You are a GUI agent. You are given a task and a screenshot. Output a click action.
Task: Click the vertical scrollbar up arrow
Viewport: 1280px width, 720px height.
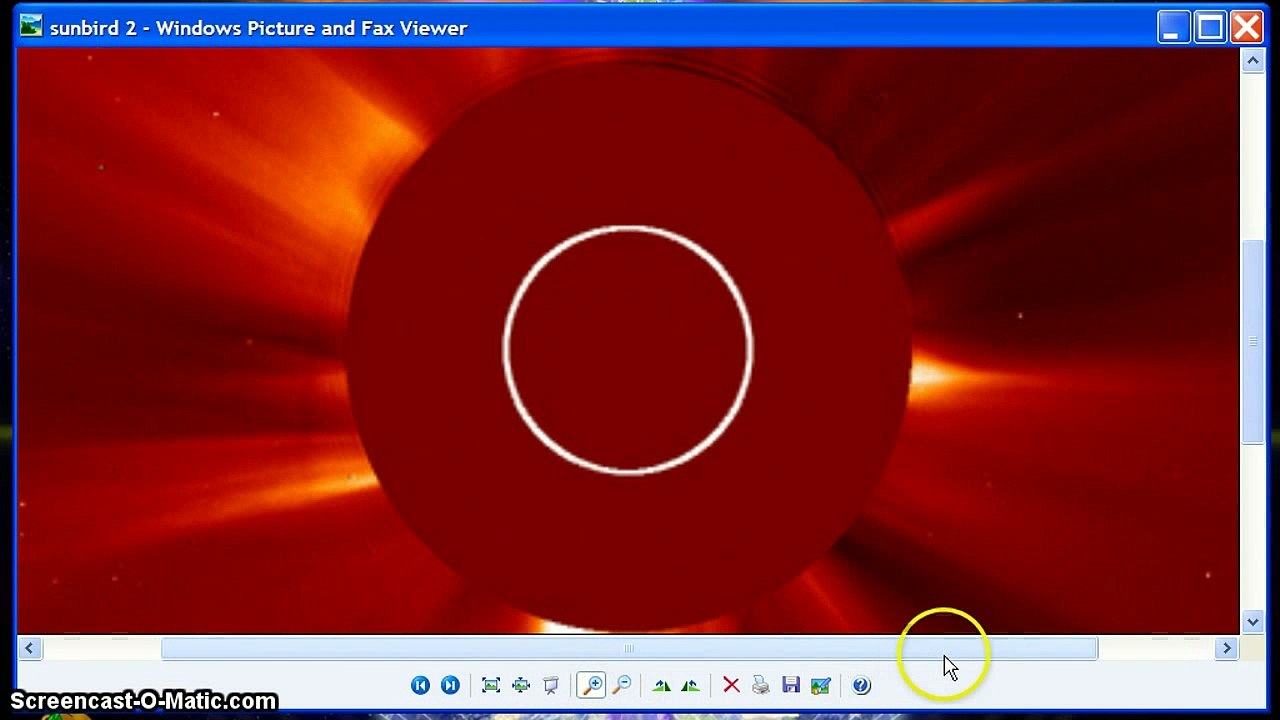[1254, 61]
